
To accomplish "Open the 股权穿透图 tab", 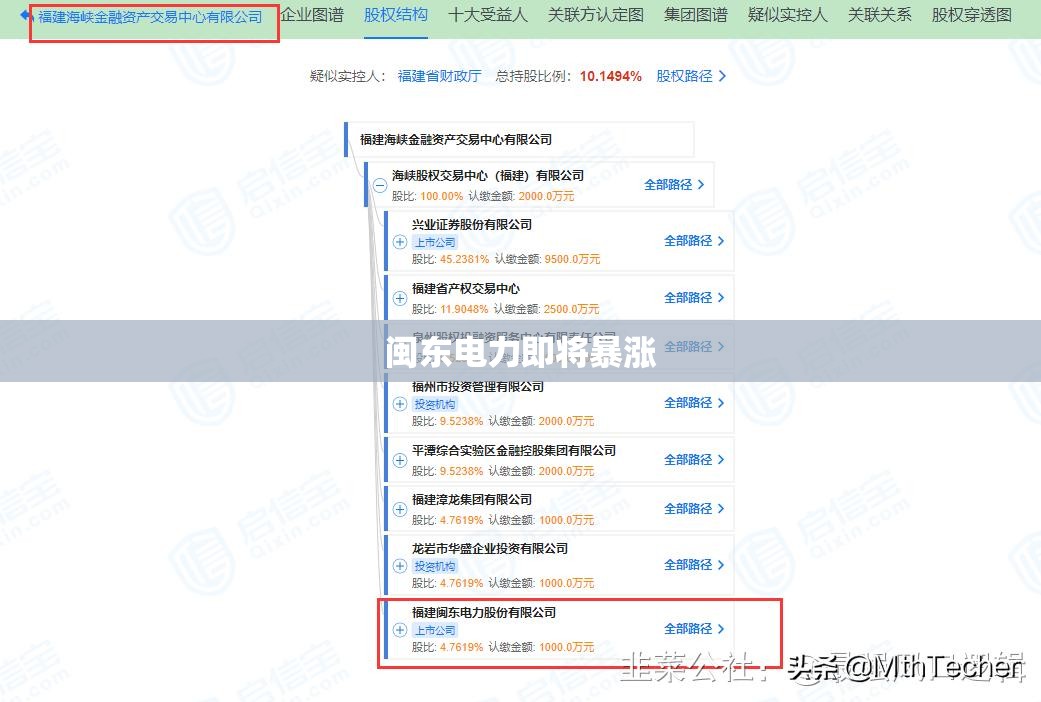I will 972,15.
